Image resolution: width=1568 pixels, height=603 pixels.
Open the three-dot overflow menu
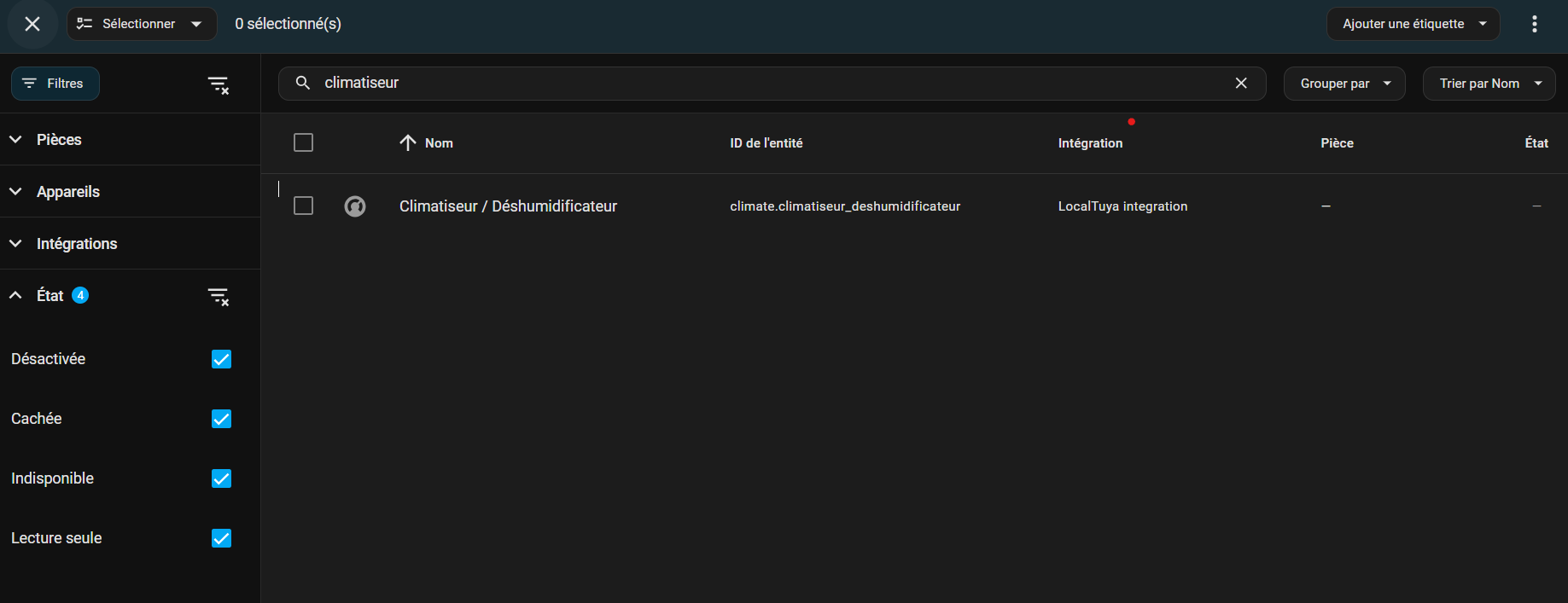(1534, 24)
